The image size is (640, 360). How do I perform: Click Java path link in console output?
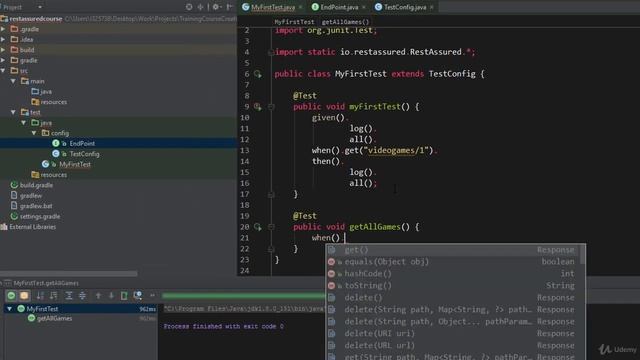(244, 309)
